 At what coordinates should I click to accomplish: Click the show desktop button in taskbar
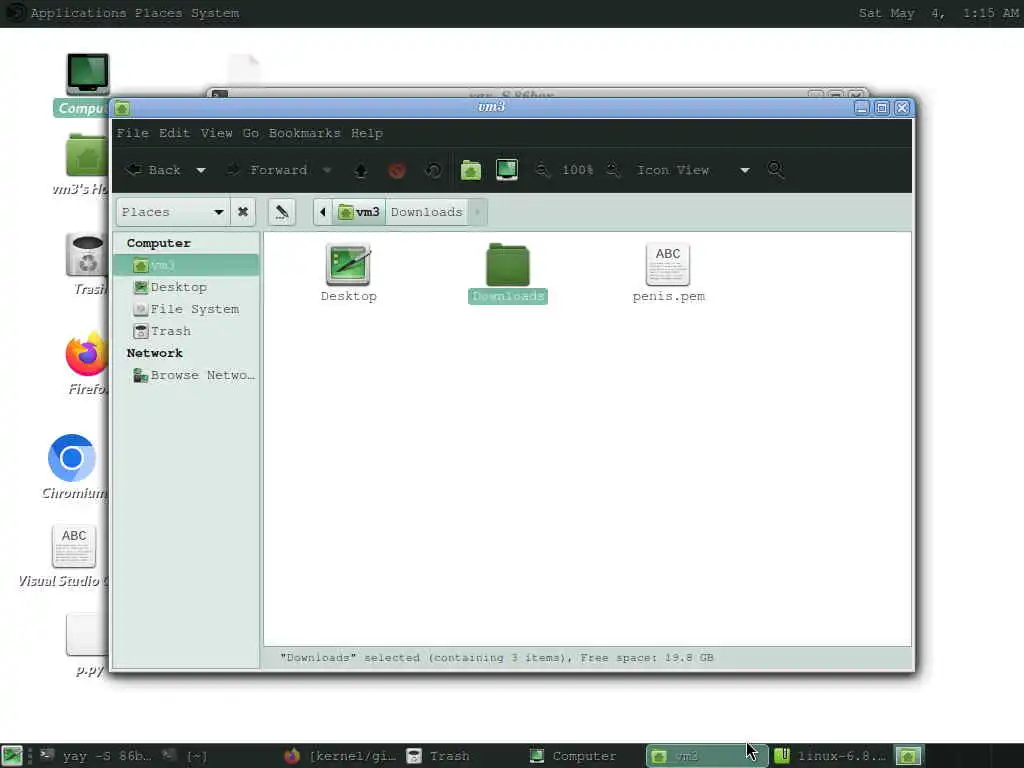(12, 756)
